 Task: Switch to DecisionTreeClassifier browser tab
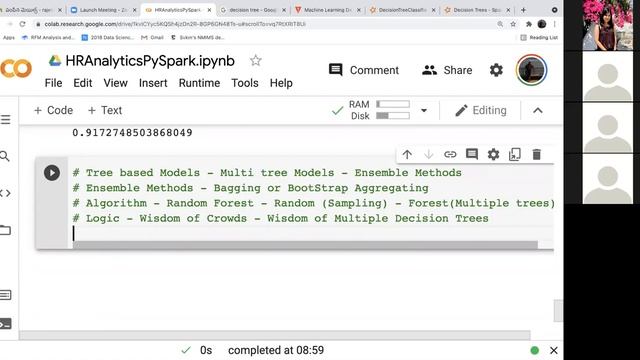pos(402,10)
